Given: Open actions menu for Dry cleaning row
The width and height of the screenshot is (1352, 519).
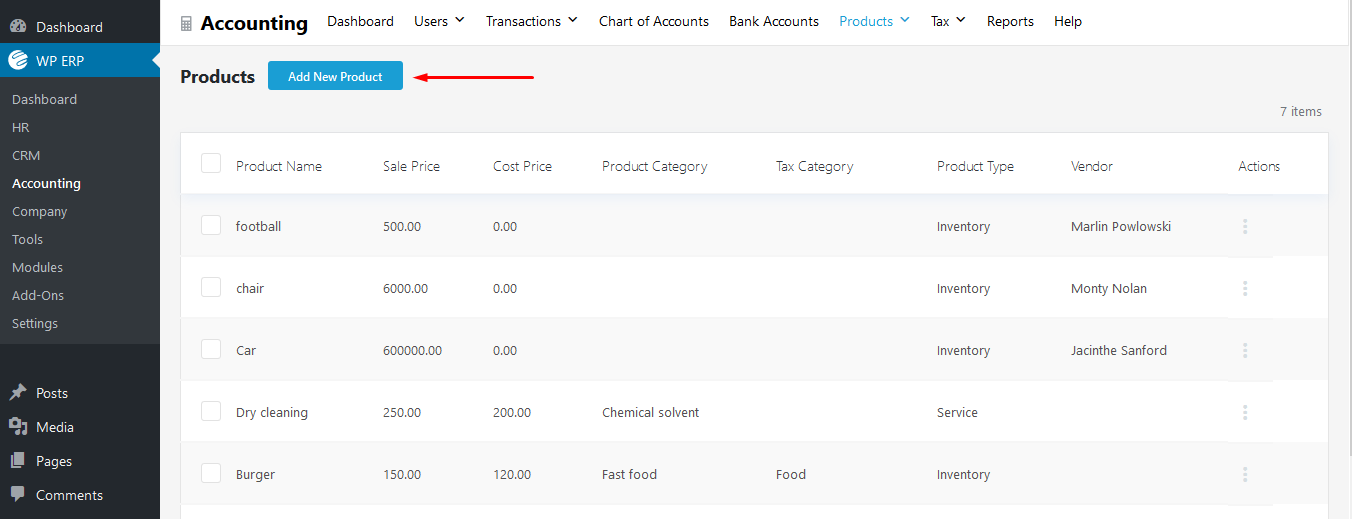Looking at the screenshot, I should (1245, 413).
